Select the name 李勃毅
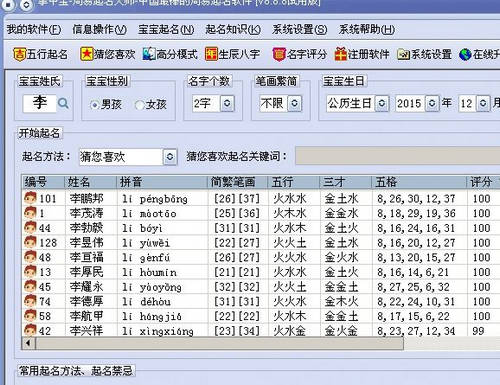Image resolution: width=500 pixels, height=385 pixels. pos(86,228)
